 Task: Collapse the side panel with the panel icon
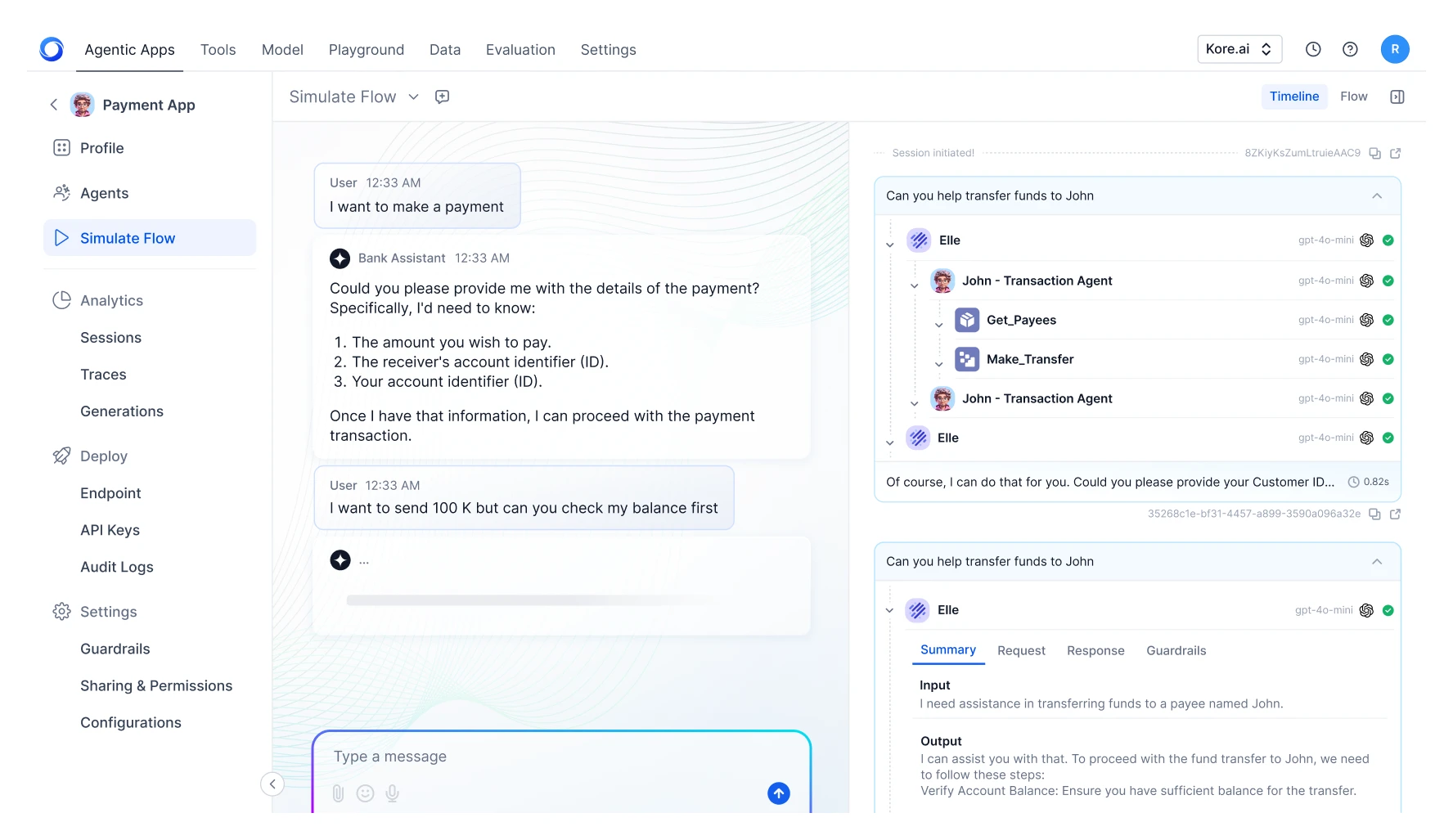click(x=1397, y=97)
